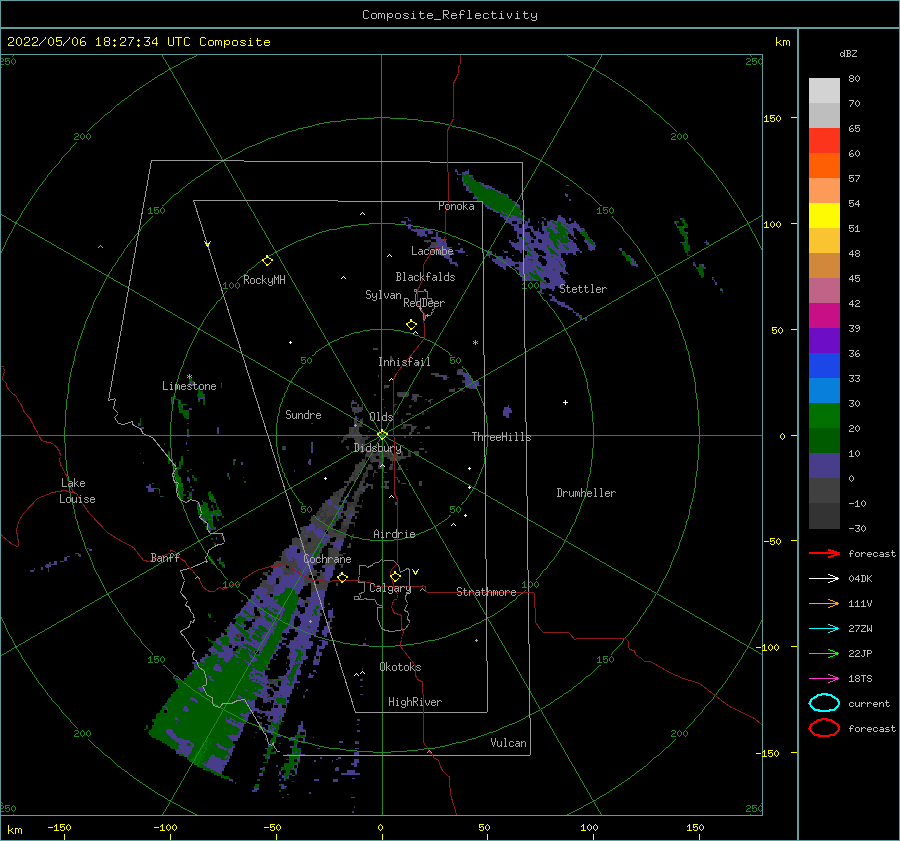This screenshot has height=841, width=900.
Task: Click the Limestone label
Action: (189, 386)
